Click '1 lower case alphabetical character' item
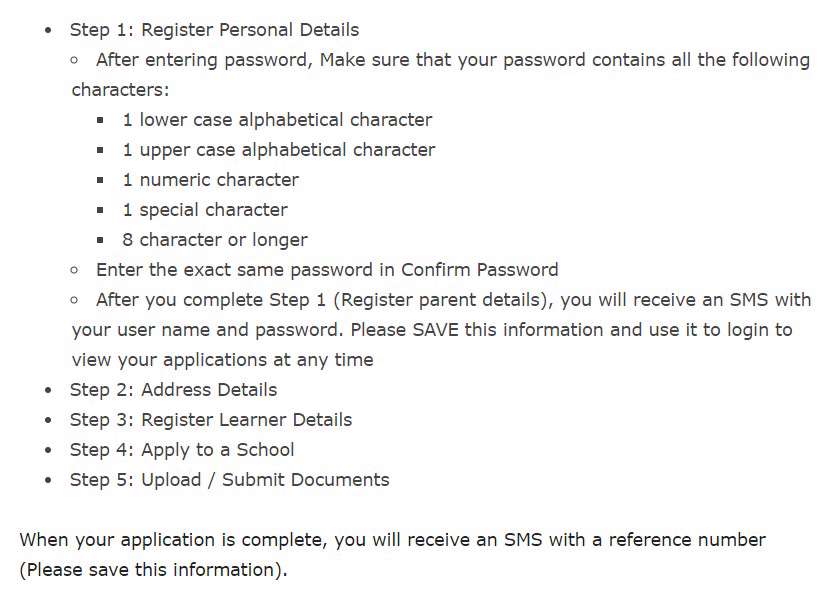The image size is (821, 612). click(x=277, y=120)
